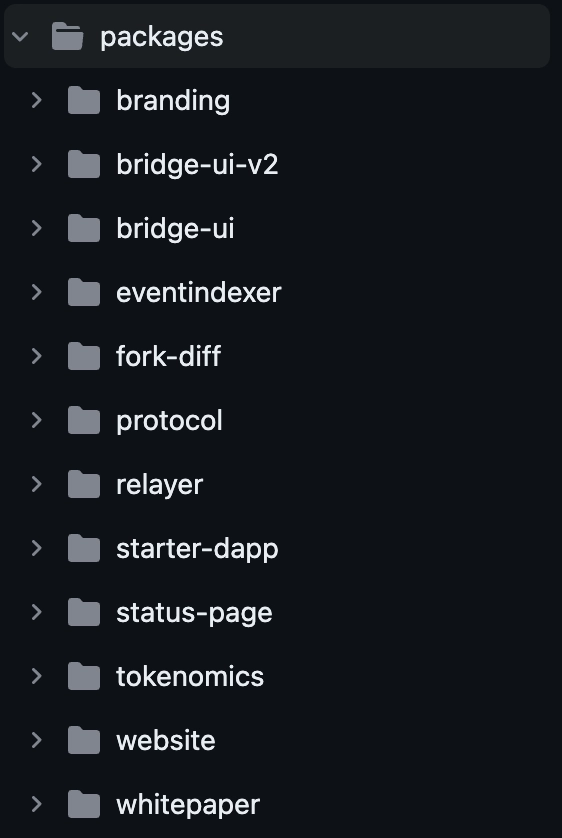Expand the eventindexer chevron
562x838 pixels.
tap(37, 292)
